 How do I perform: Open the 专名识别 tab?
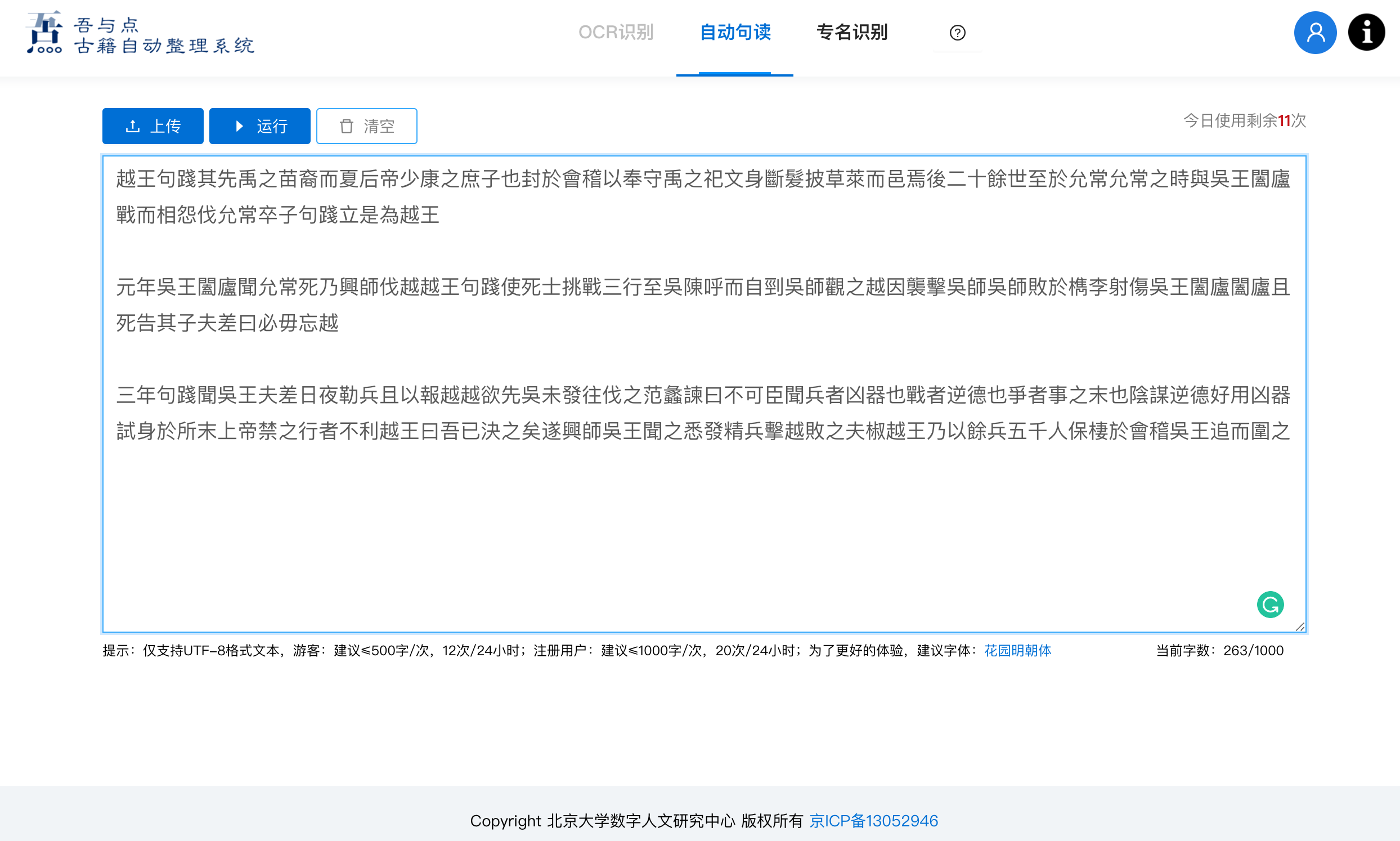point(852,32)
